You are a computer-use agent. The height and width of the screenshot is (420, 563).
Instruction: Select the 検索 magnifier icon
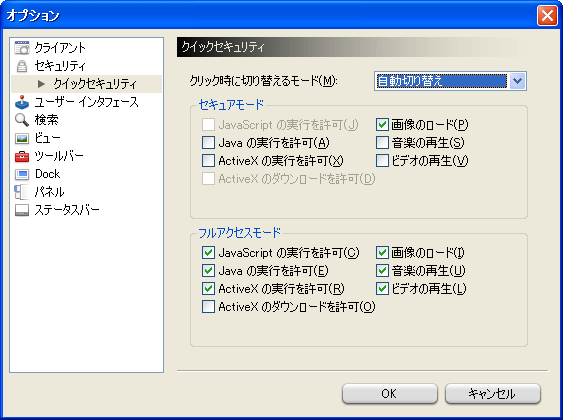point(22,120)
